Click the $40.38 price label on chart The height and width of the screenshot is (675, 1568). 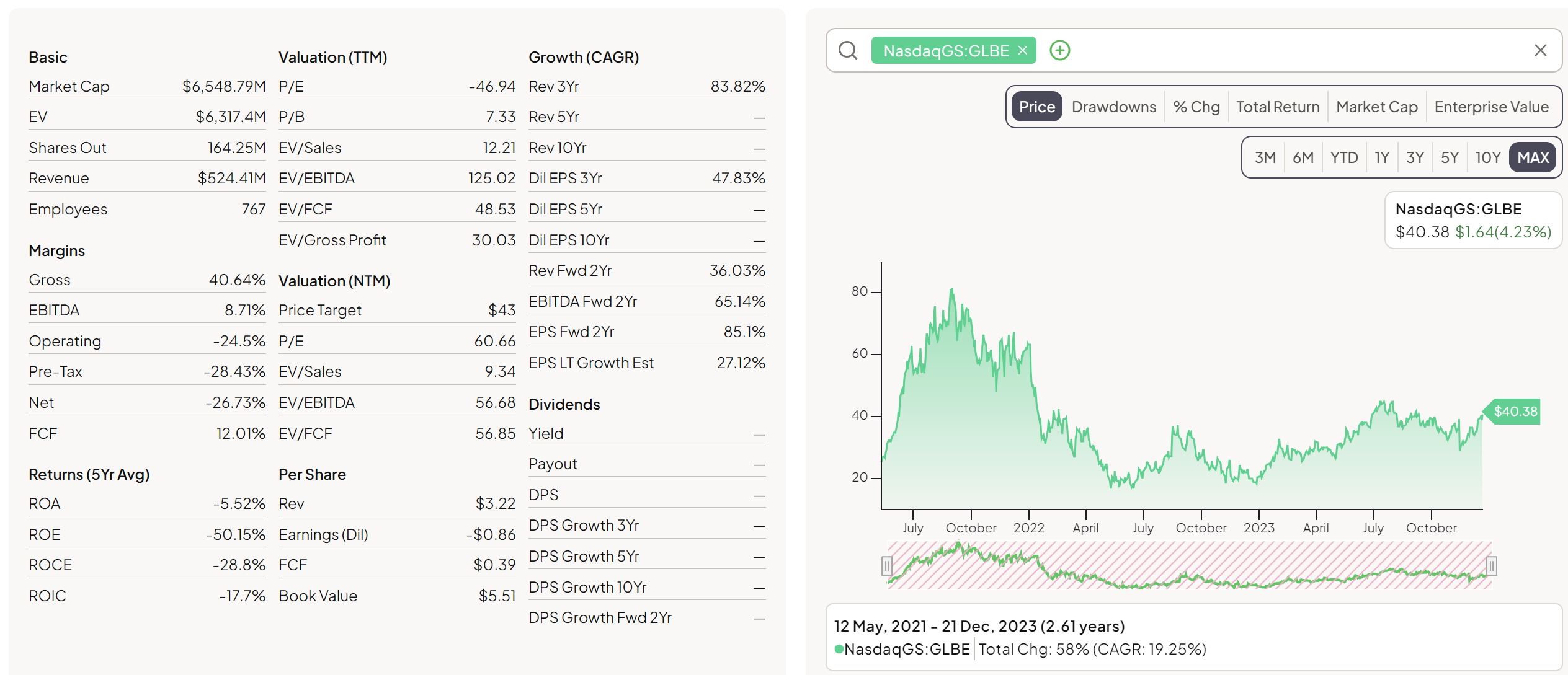[x=1514, y=412]
